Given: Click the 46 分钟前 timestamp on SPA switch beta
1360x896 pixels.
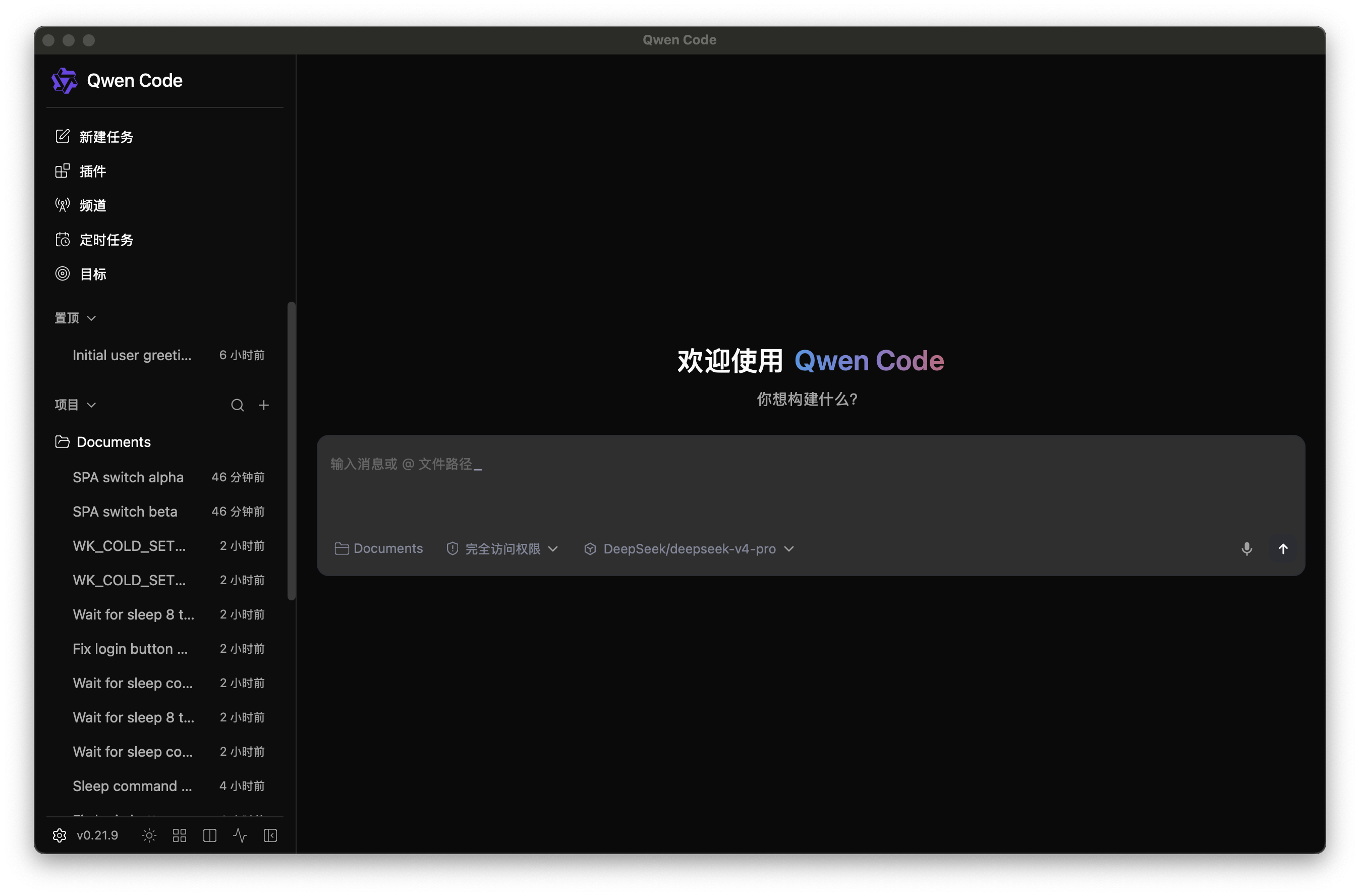Looking at the screenshot, I should (x=238, y=512).
